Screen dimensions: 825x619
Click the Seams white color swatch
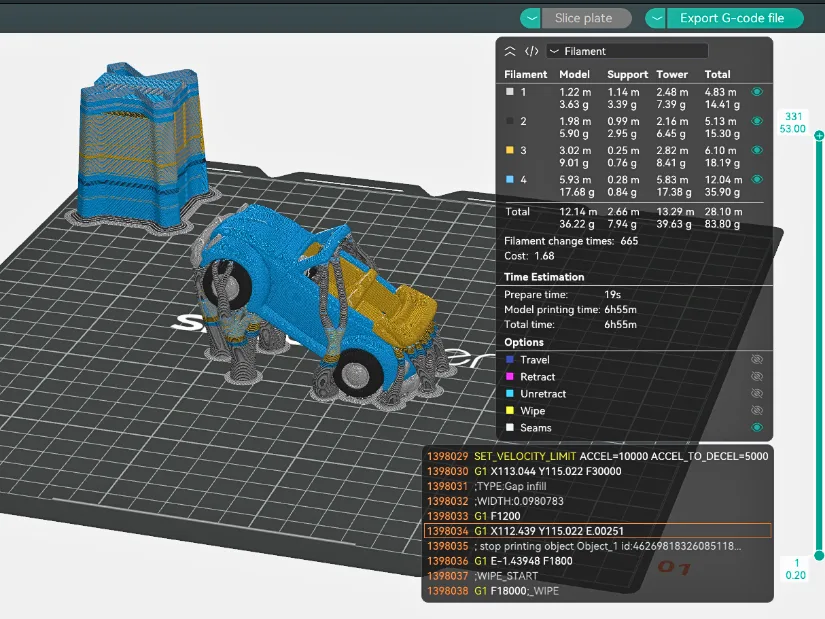(x=509, y=427)
